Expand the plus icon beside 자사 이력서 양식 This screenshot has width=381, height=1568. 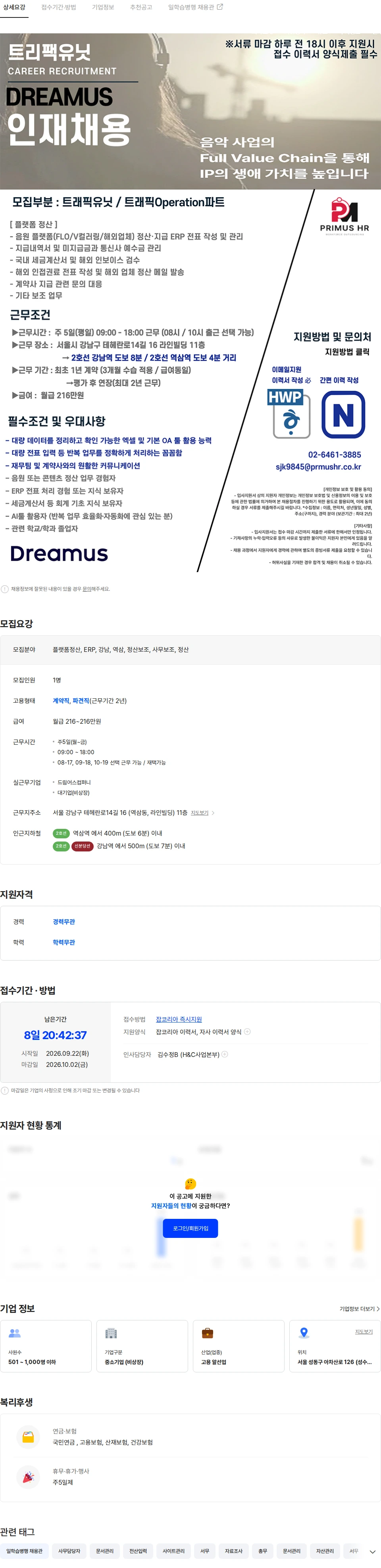click(247, 1032)
